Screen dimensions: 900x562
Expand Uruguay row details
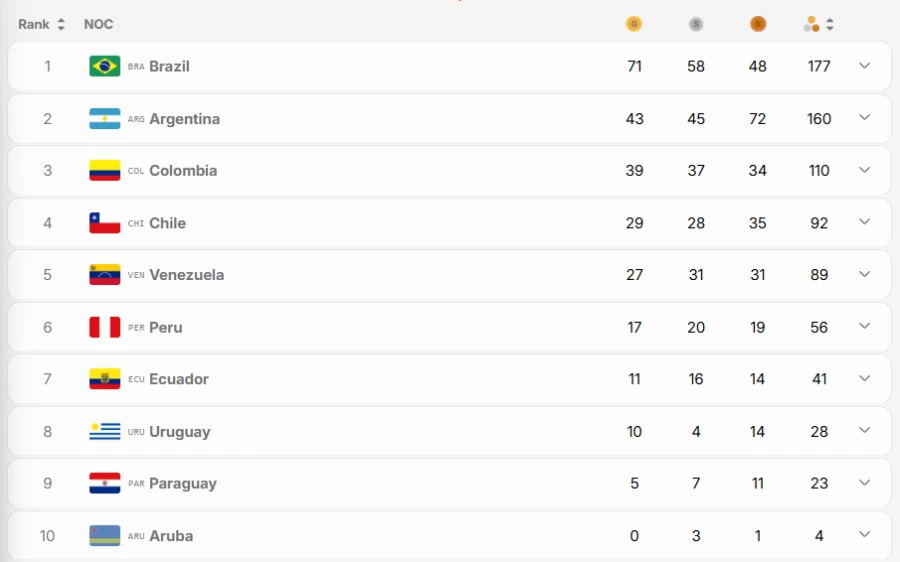click(864, 431)
